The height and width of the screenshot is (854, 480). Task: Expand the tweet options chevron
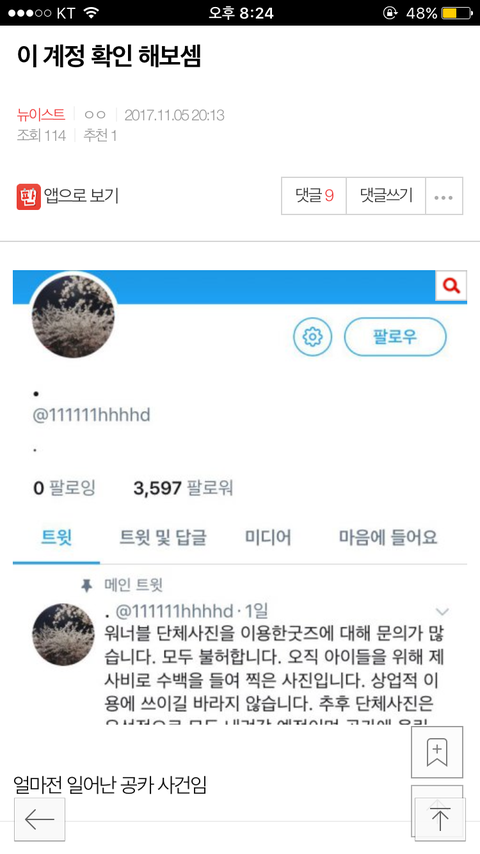442,611
